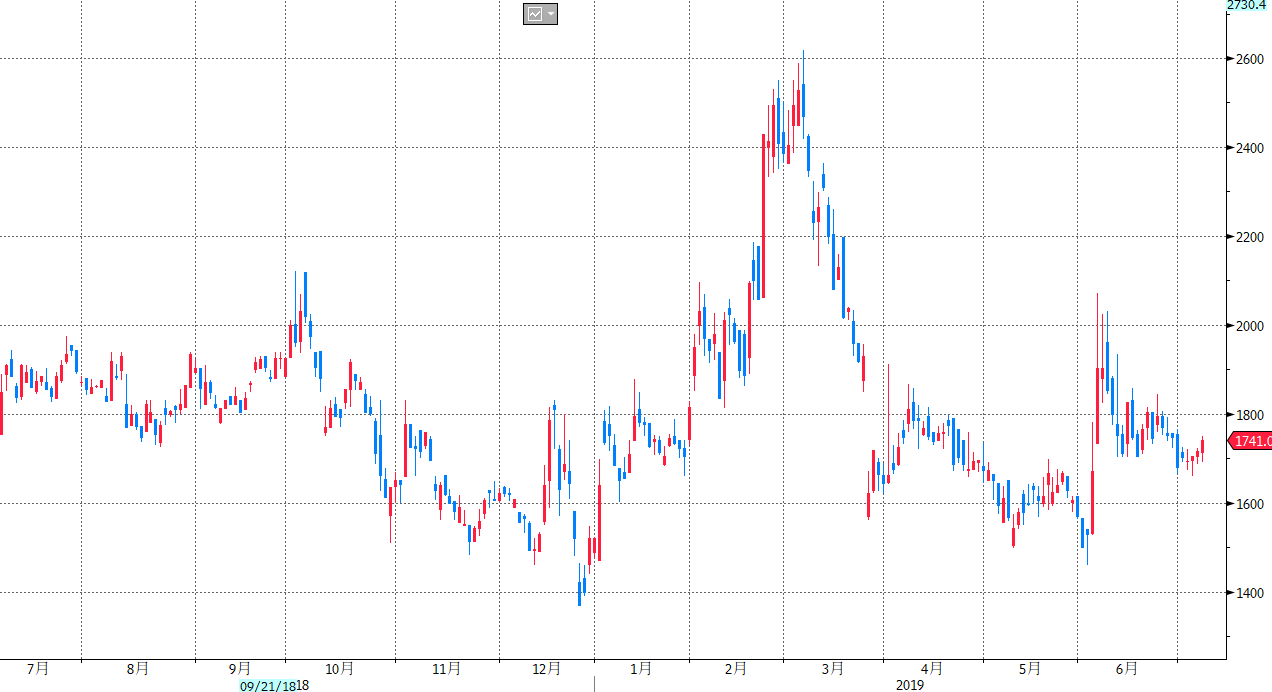Click the 2月 label on time axis
Image resolution: width=1272 pixels, height=692 pixels.
[736, 668]
